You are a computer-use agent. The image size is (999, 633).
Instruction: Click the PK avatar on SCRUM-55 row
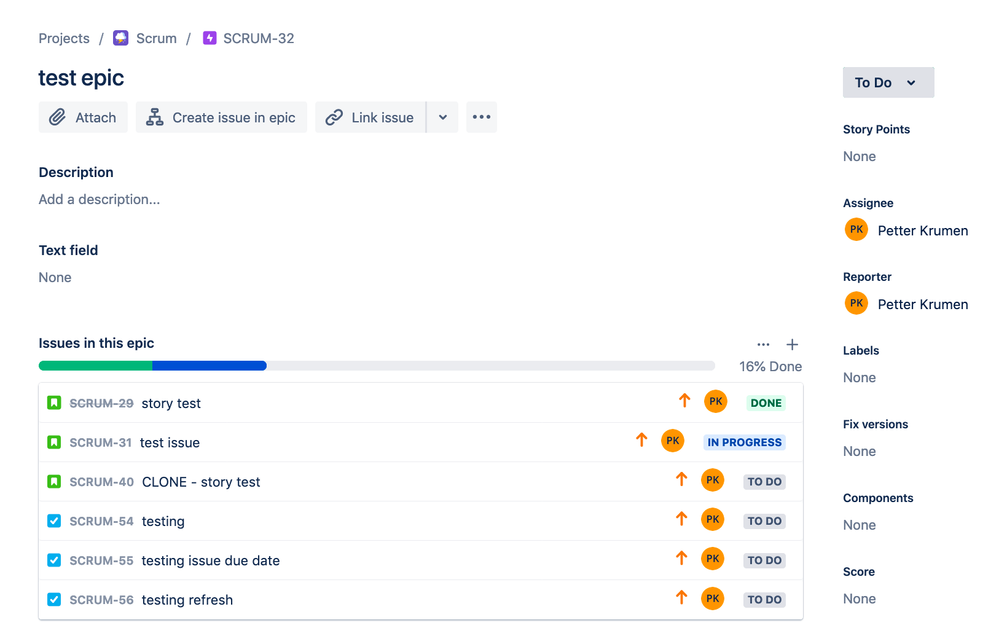pos(712,559)
